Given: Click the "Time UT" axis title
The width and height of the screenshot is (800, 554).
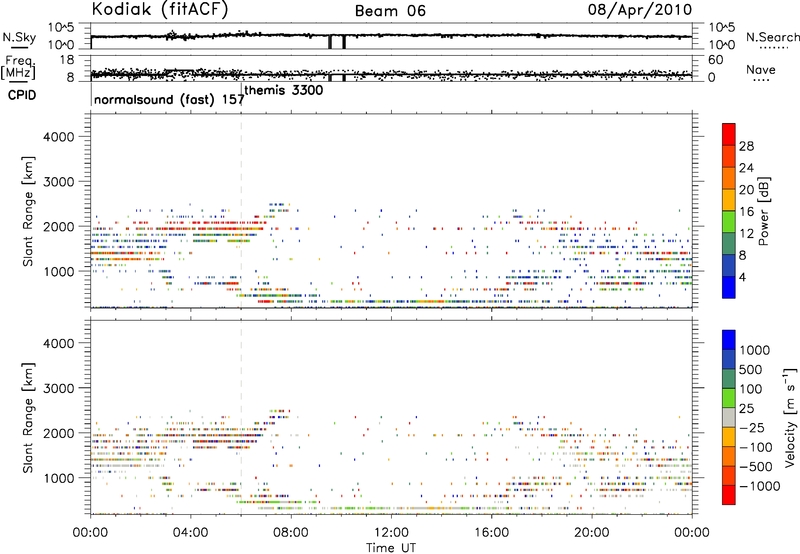Looking at the screenshot, I should point(391,548).
